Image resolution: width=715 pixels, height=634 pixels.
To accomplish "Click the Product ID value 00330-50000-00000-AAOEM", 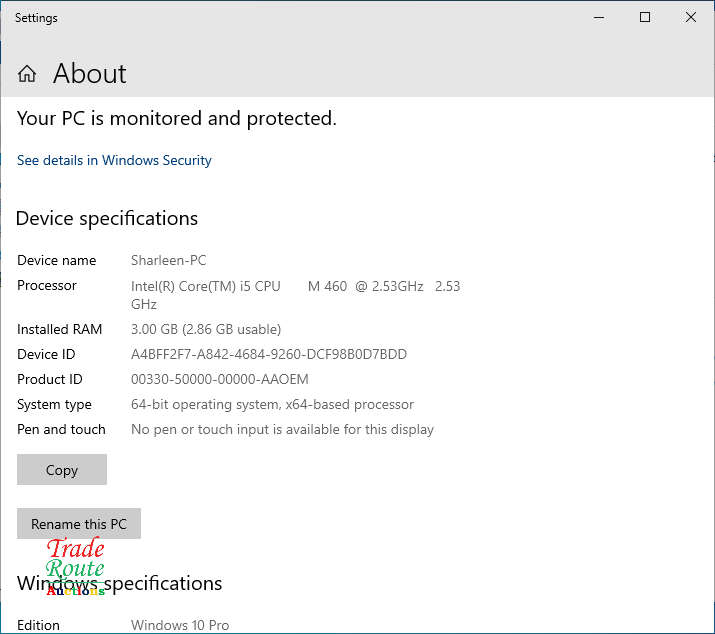I will pos(219,379).
